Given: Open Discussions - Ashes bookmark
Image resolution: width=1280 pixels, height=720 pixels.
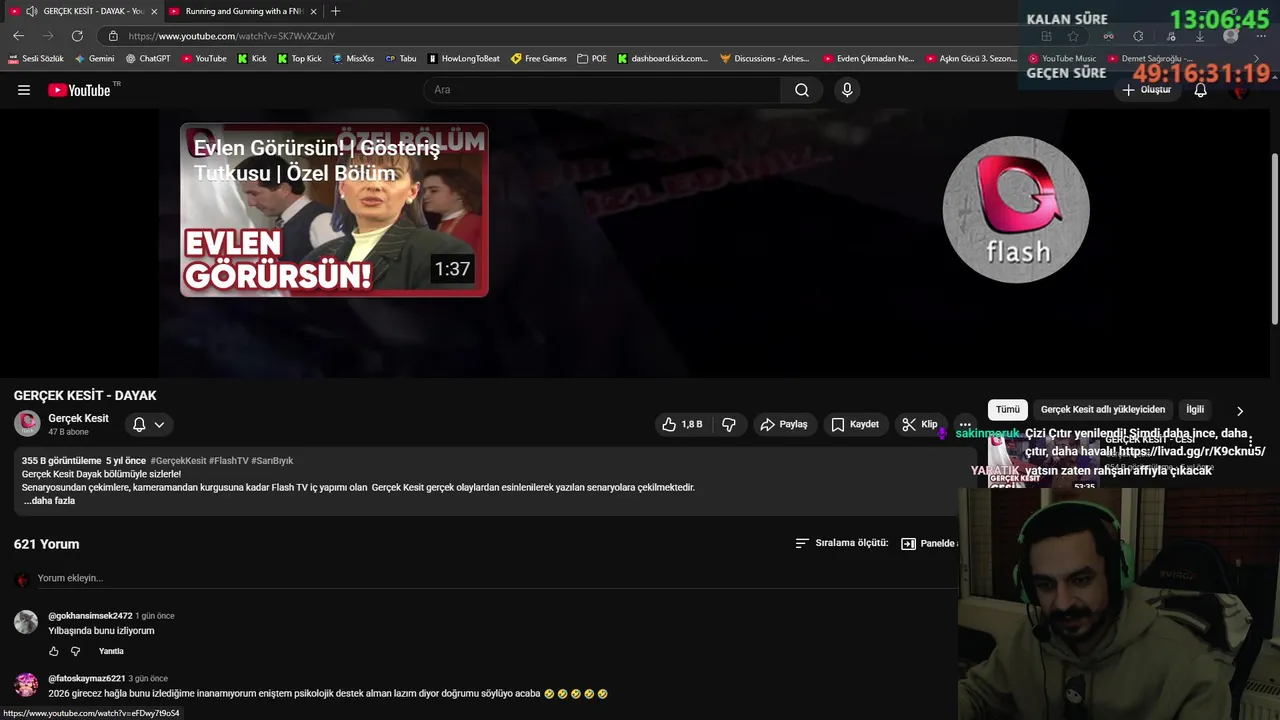Looking at the screenshot, I should tap(764, 59).
